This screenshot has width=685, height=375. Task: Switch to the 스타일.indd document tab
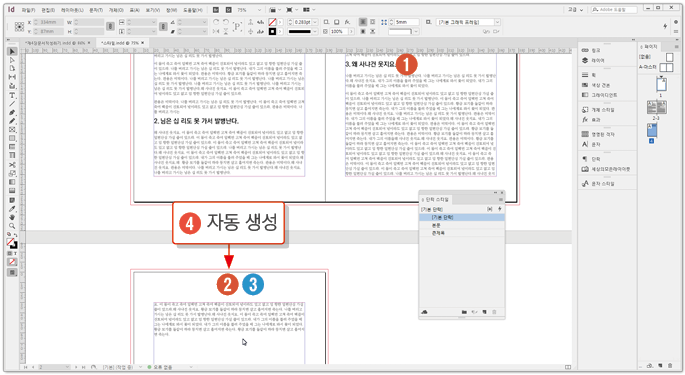[x=122, y=43]
